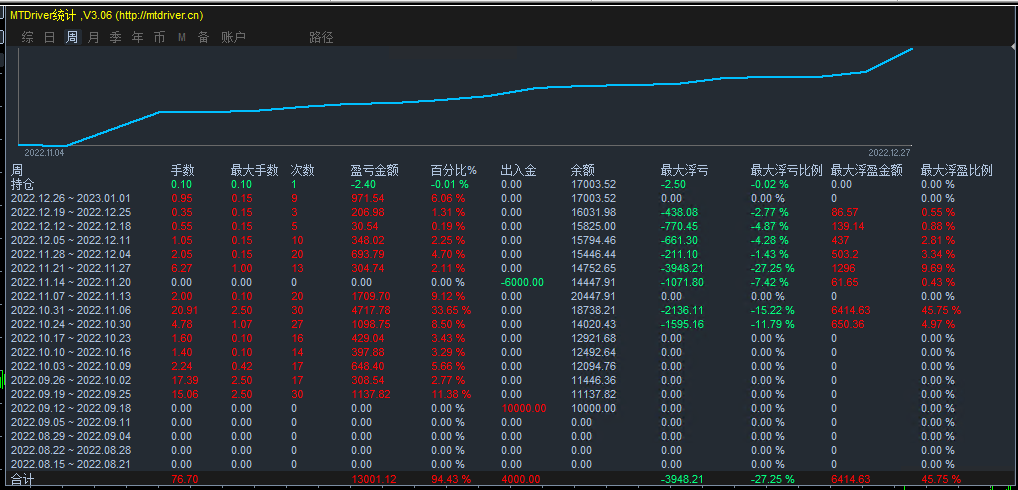This screenshot has width=1018, height=490.
Task: Open the 日 daily statistics tab
Action: tap(50, 38)
